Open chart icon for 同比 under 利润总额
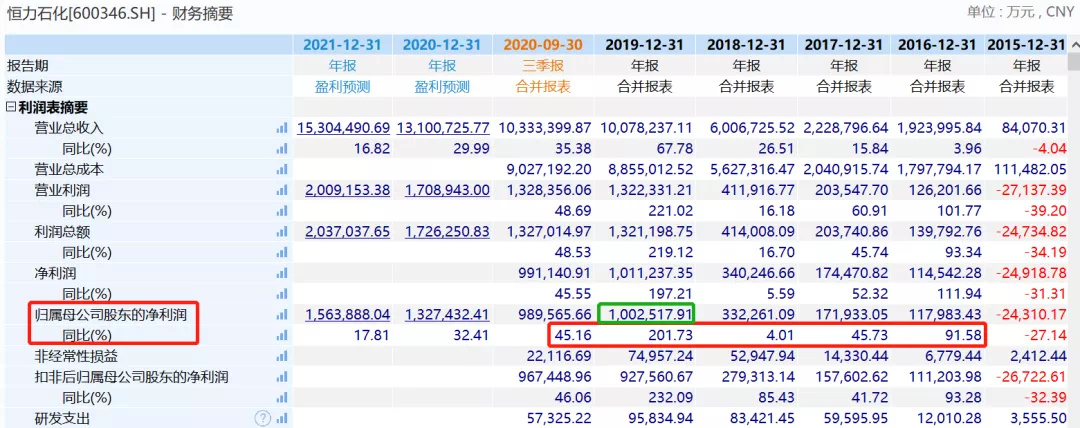This screenshot has height=428, width=1080. point(281,252)
